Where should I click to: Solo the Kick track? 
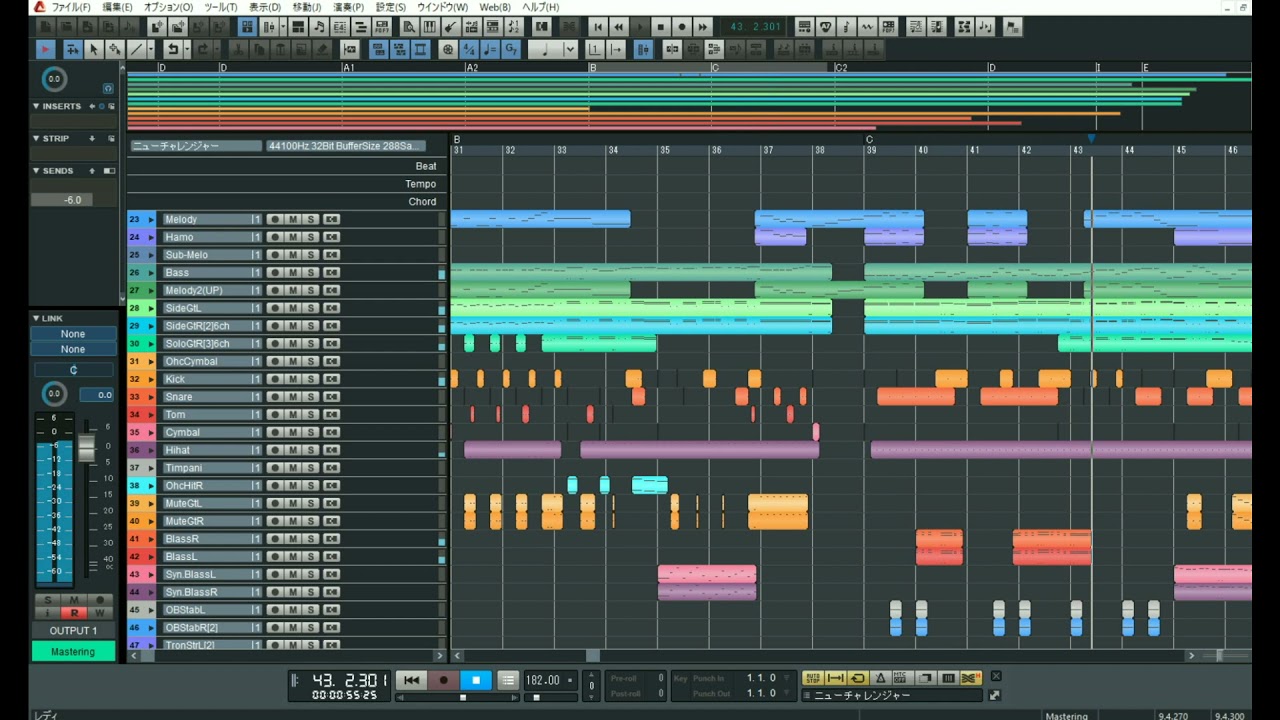coord(311,380)
